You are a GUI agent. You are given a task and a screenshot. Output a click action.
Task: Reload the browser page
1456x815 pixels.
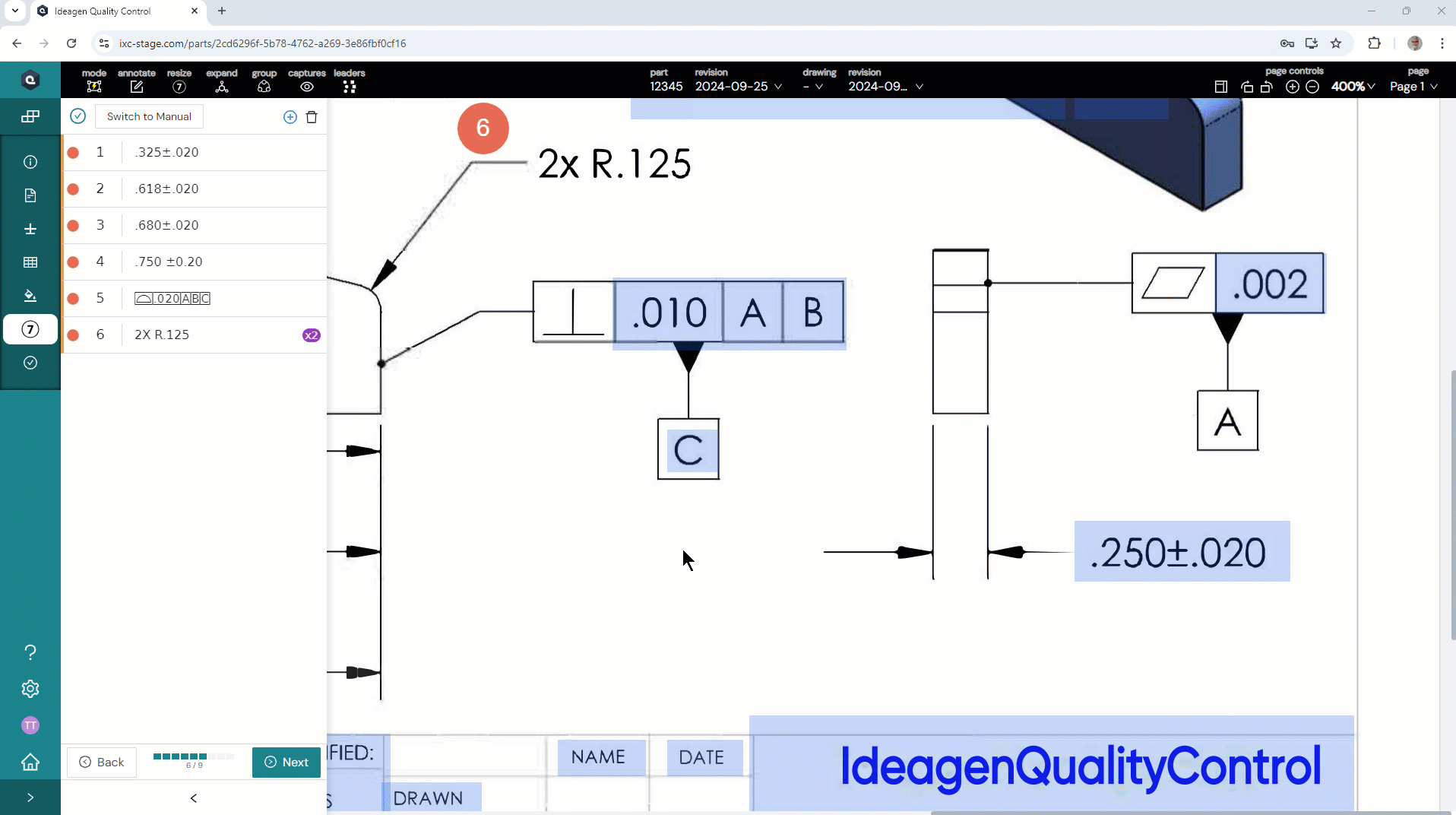point(71,43)
